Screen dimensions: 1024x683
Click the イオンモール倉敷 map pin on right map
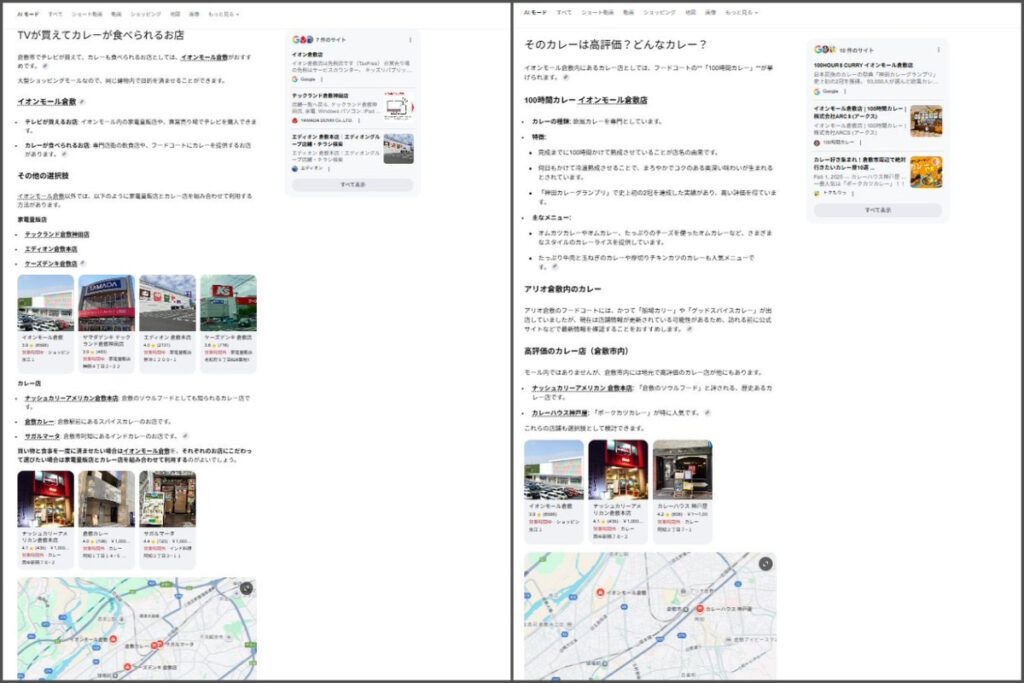601,593
